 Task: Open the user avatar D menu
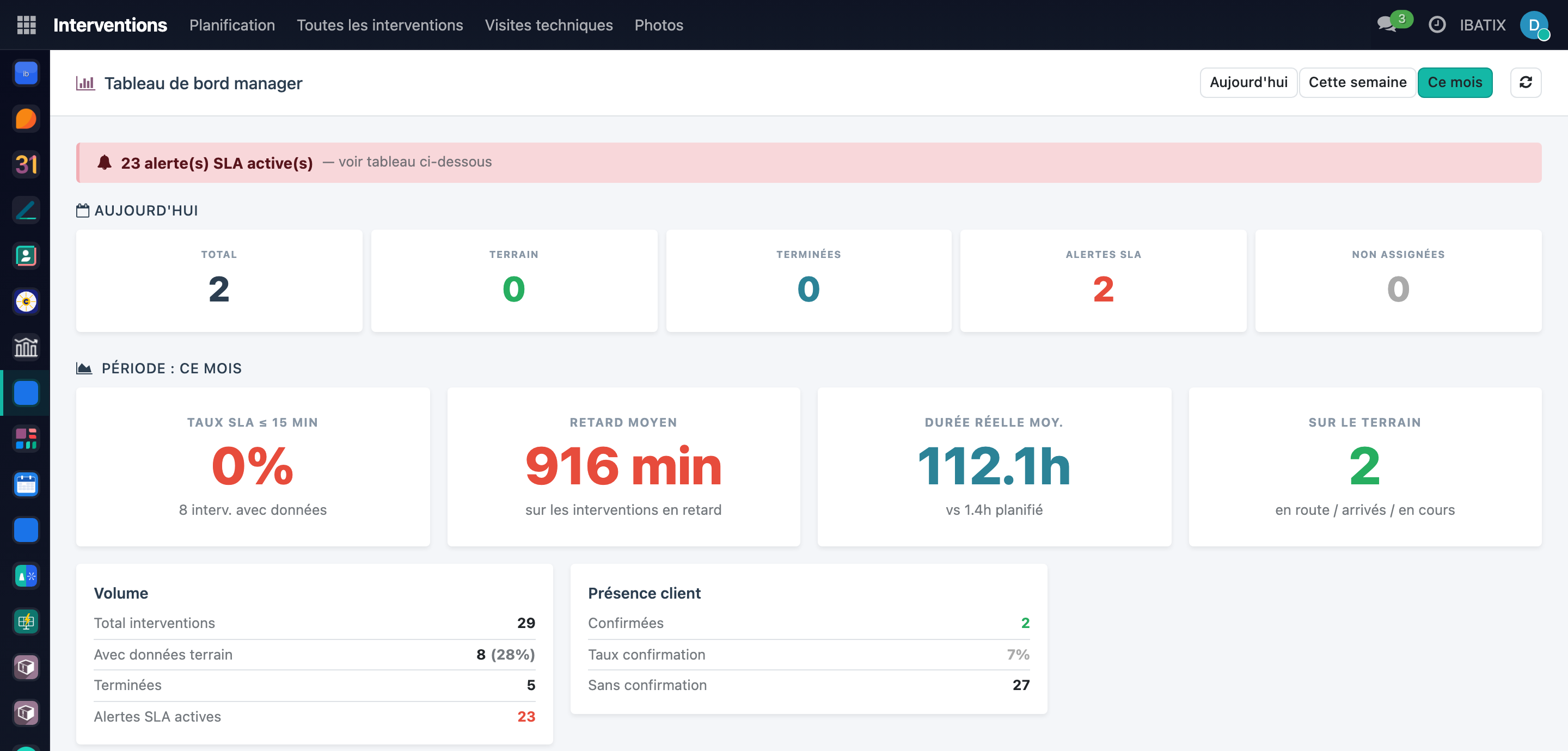(1534, 25)
